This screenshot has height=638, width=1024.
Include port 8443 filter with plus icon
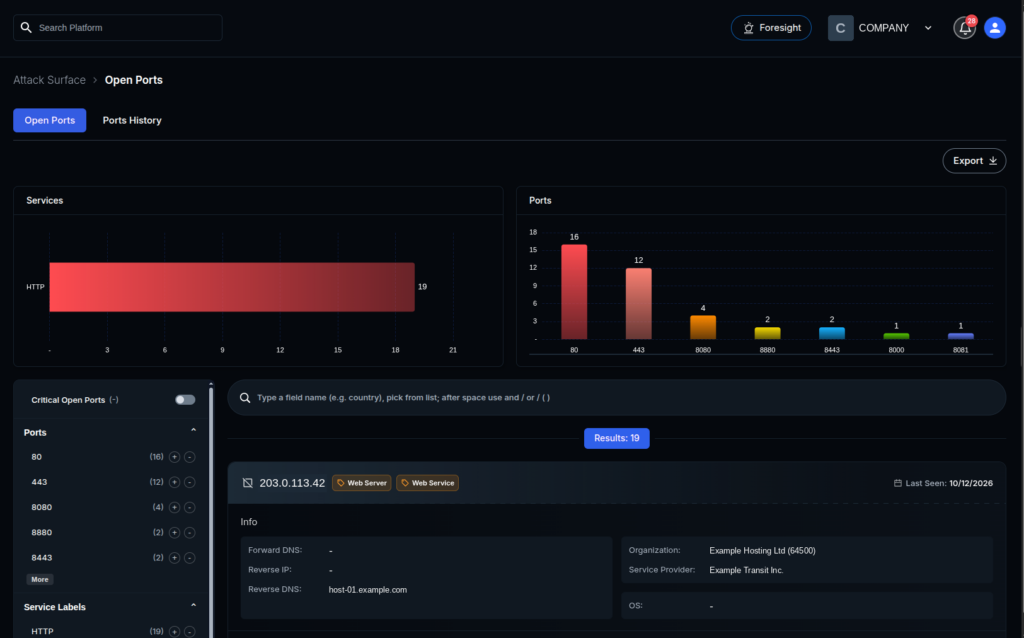(x=174, y=558)
